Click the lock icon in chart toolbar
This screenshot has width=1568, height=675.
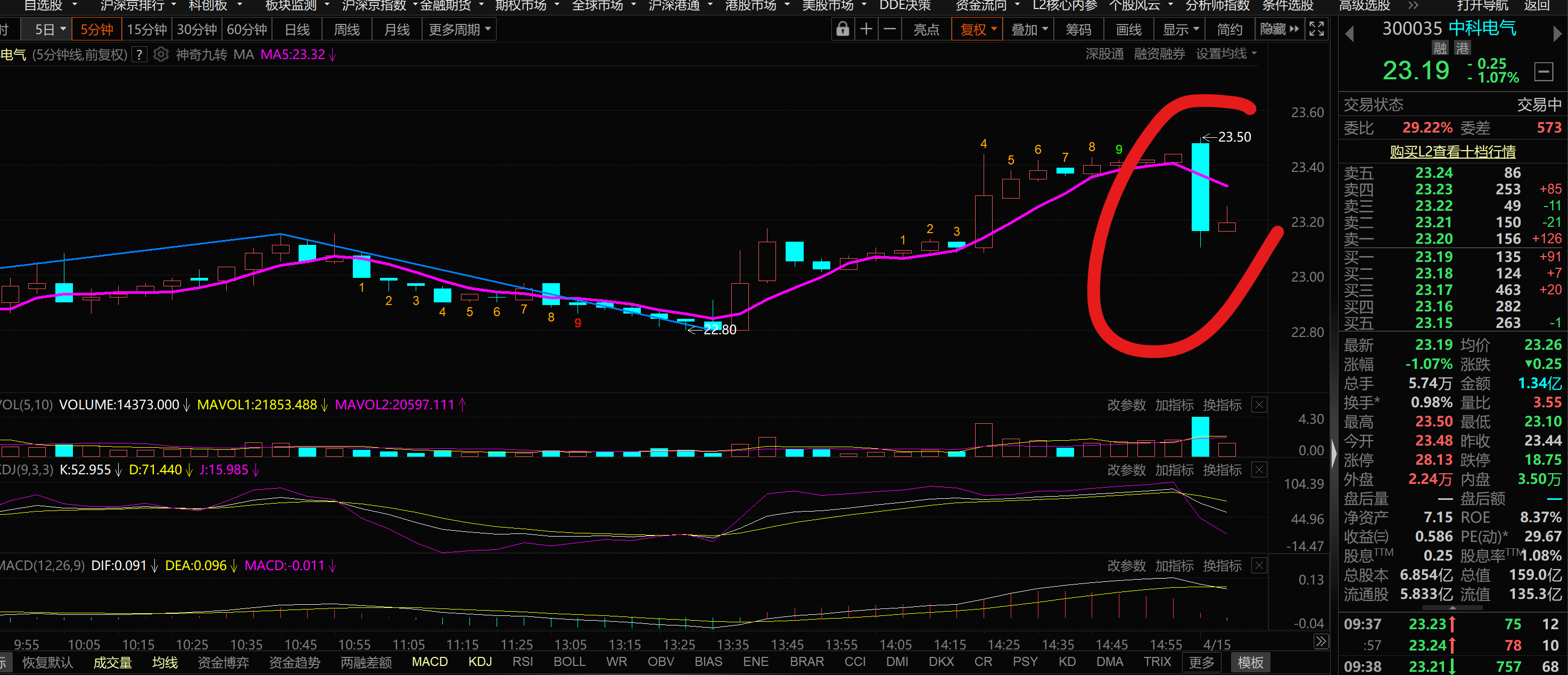click(x=843, y=29)
